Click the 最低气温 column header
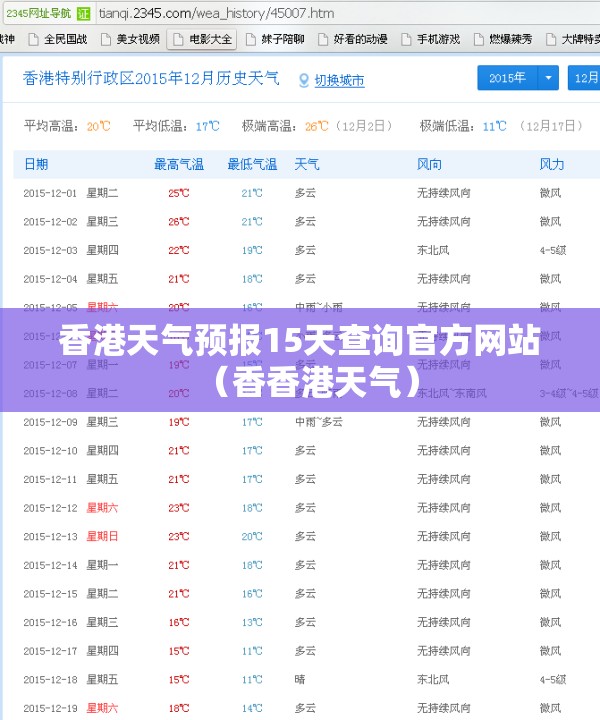 (x=252, y=164)
